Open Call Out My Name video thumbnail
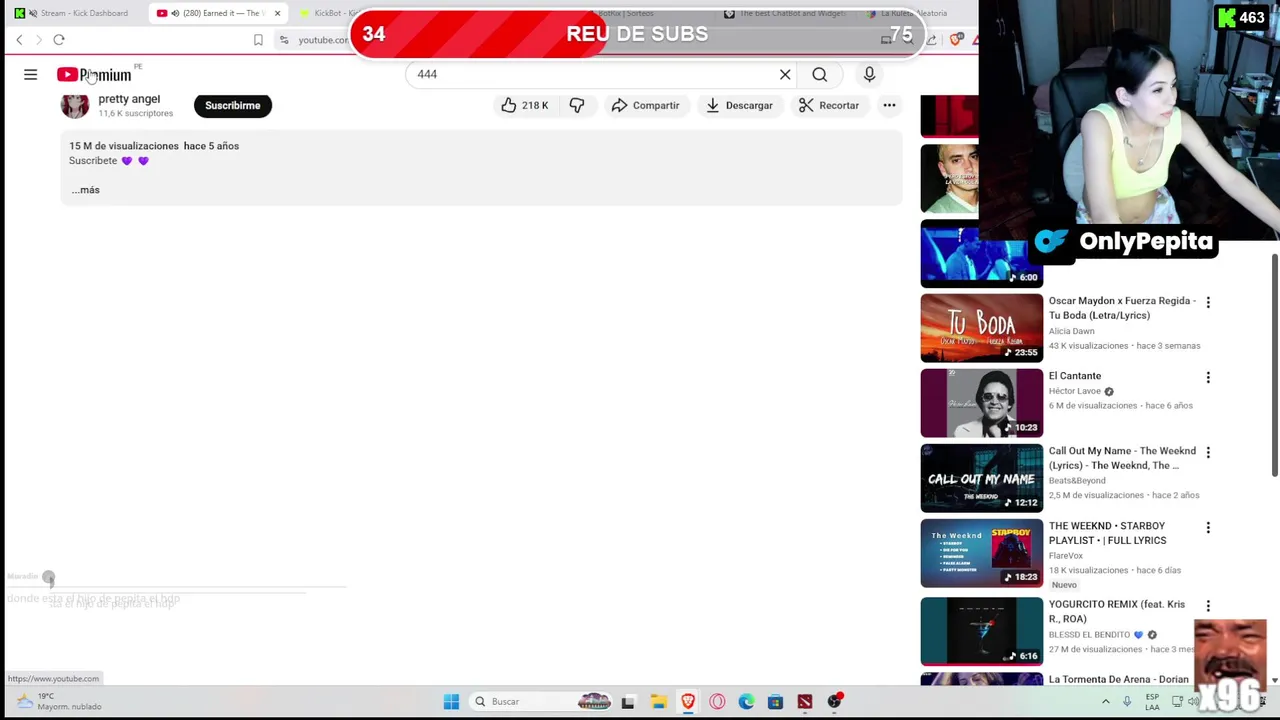1280x720 pixels. point(981,478)
